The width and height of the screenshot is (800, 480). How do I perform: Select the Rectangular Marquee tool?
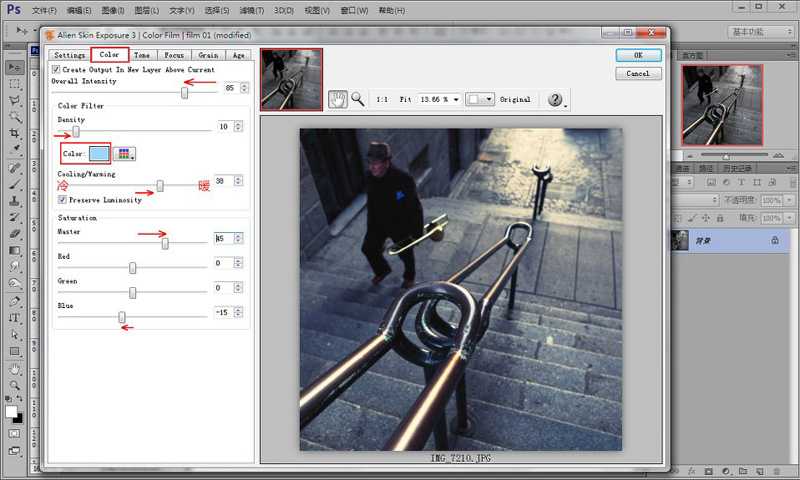click(15, 84)
